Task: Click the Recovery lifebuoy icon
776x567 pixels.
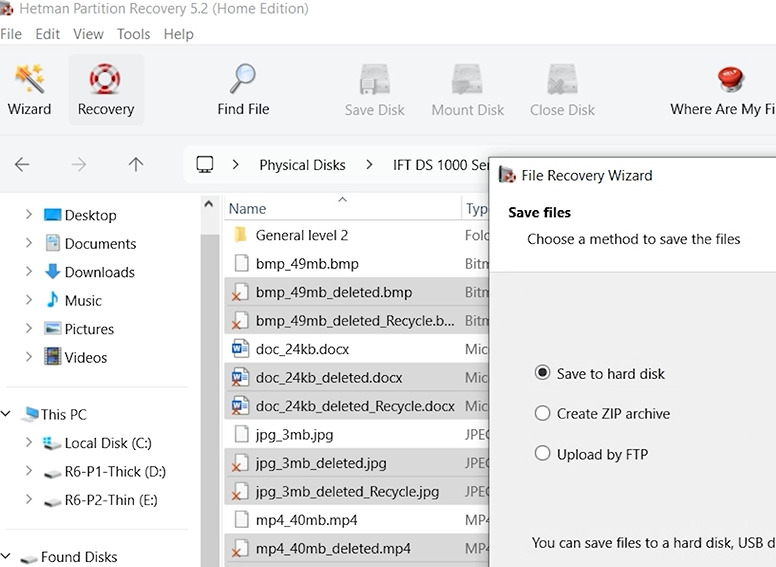Action: coord(105,79)
